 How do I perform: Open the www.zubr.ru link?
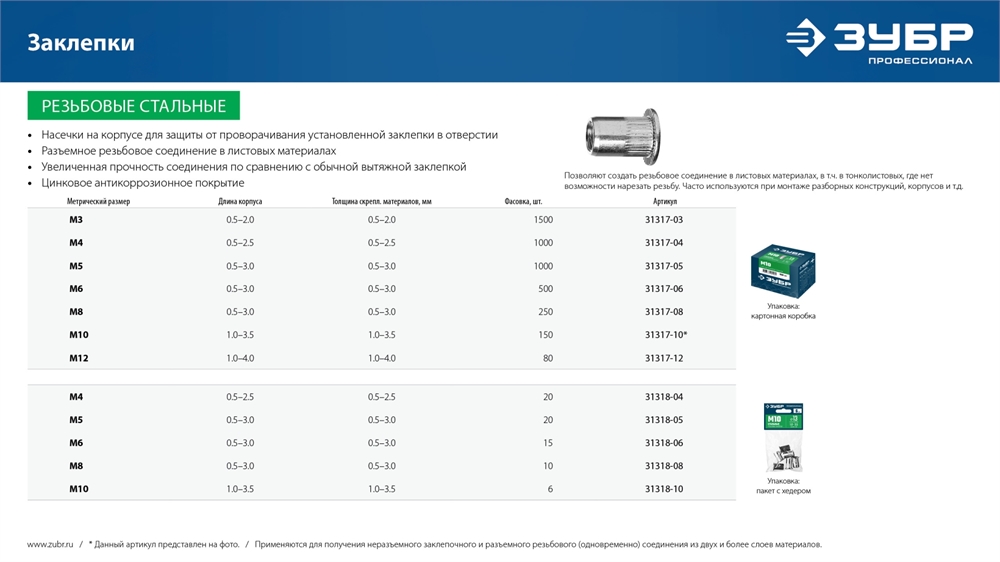pos(50,544)
